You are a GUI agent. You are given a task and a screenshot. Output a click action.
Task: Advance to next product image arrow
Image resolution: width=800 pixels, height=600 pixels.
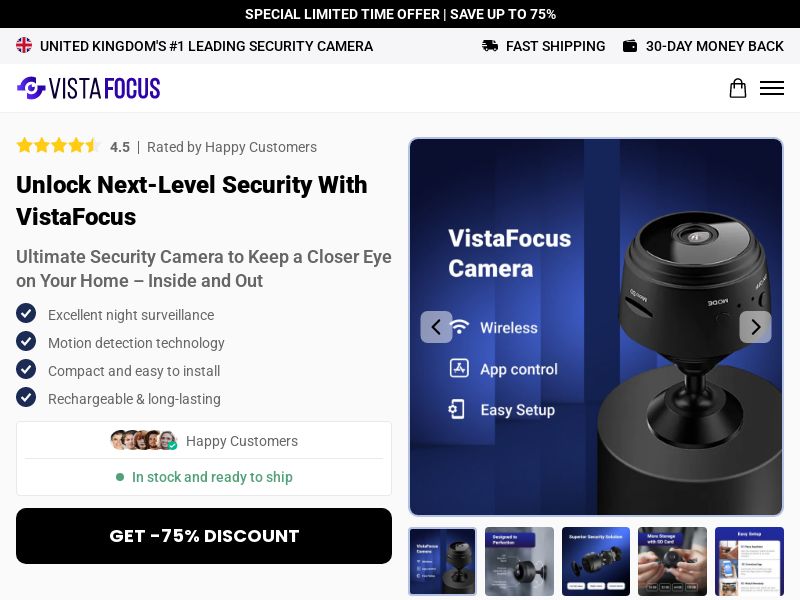pyautogui.click(x=756, y=327)
